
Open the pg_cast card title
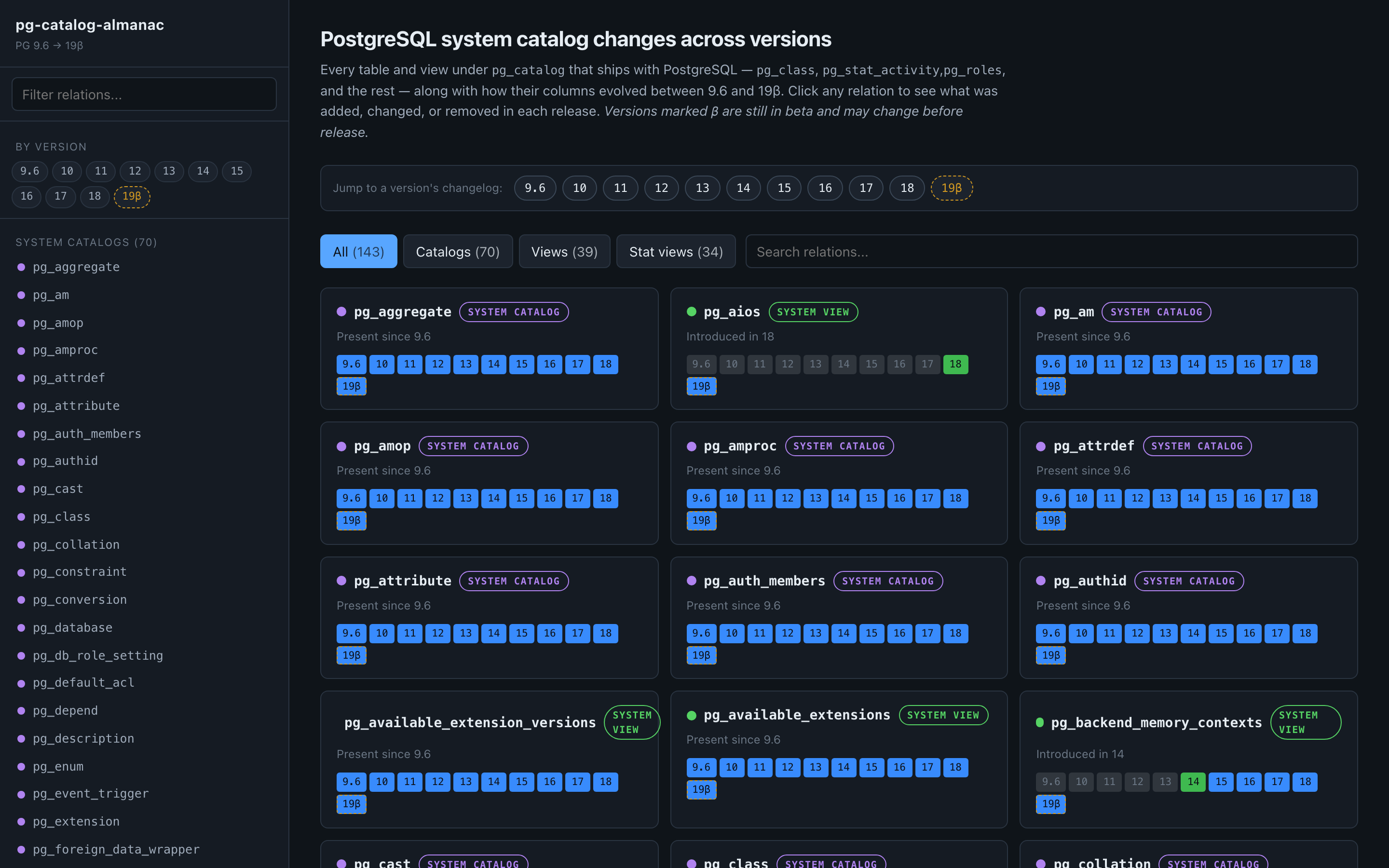click(x=382, y=862)
